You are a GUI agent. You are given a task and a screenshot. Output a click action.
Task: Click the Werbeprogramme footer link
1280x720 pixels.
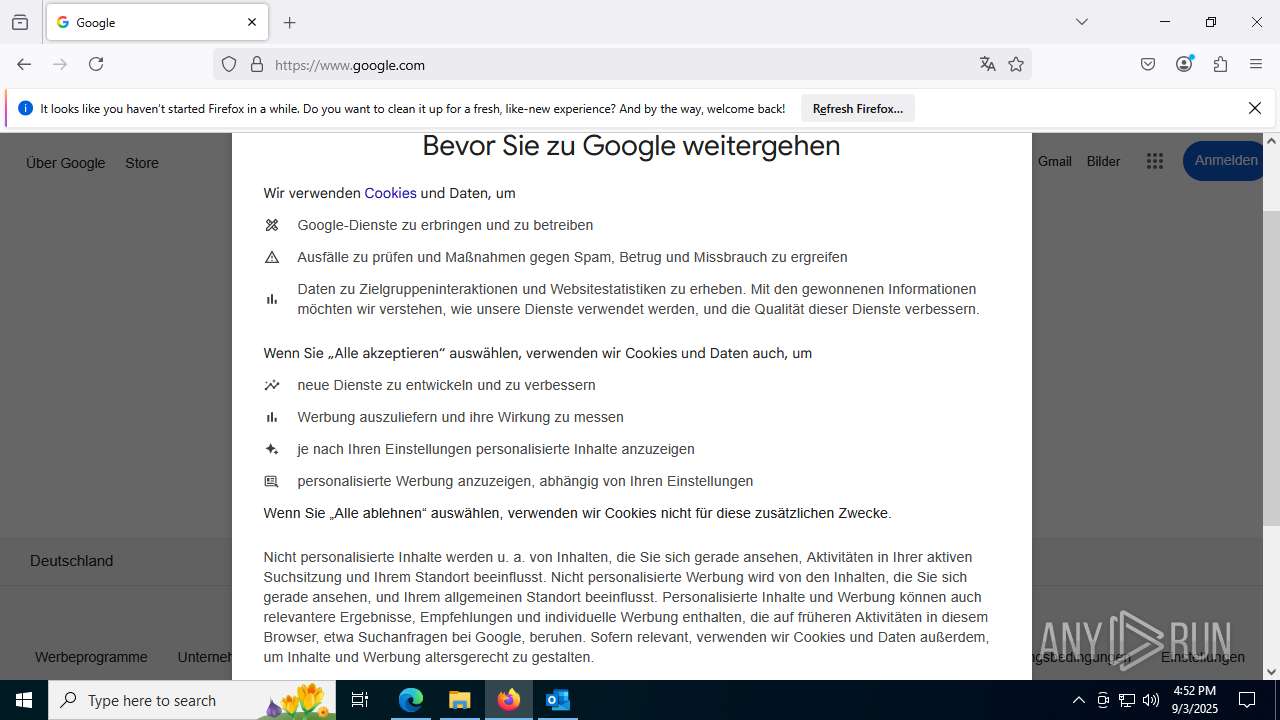point(91,657)
